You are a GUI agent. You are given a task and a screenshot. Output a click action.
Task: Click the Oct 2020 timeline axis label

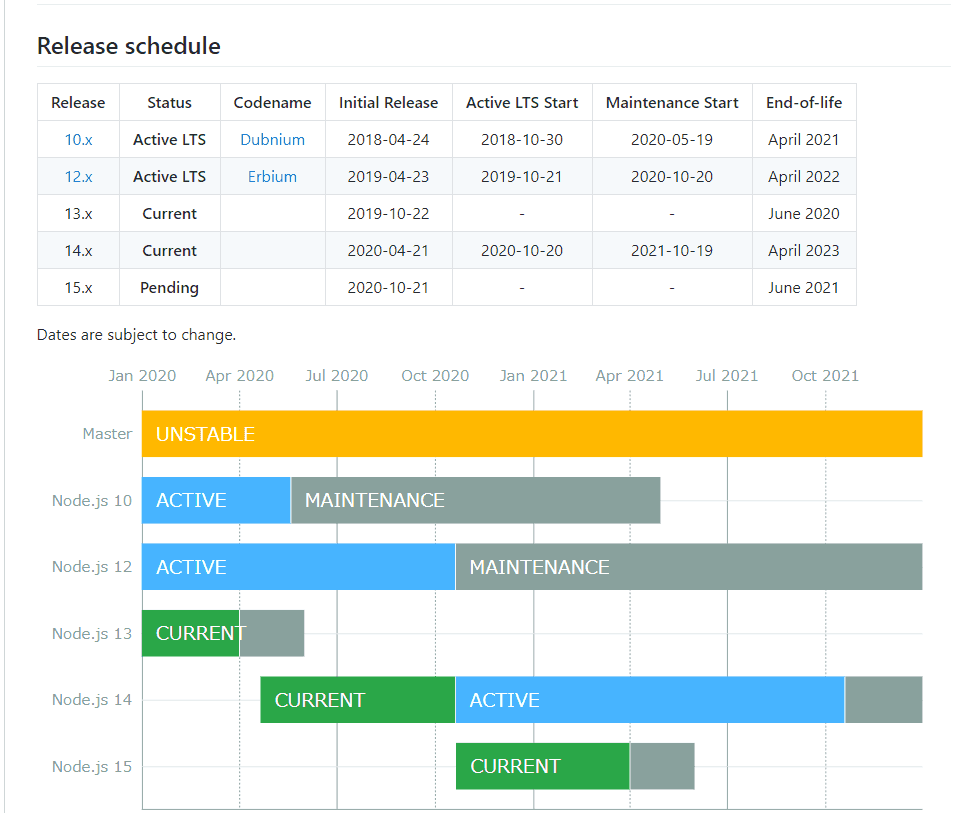[x=435, y=376]
